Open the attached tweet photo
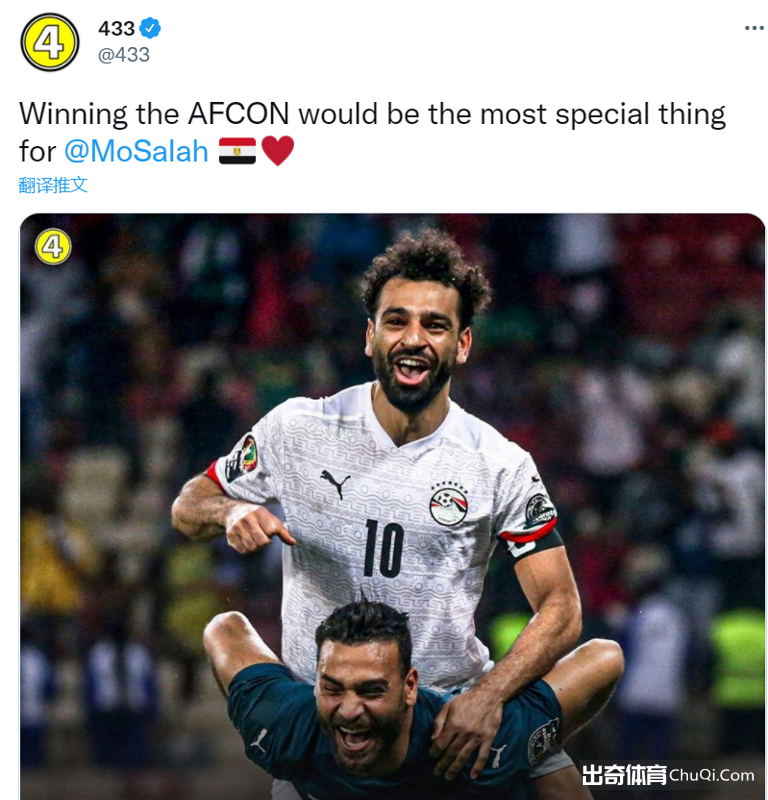 392,506
